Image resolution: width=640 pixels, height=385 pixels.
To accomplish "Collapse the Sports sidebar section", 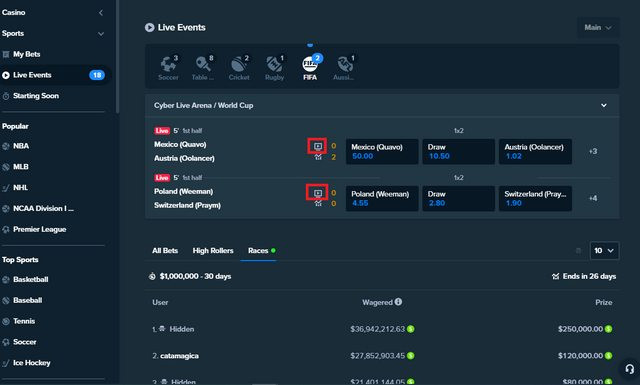I will 101,34.
